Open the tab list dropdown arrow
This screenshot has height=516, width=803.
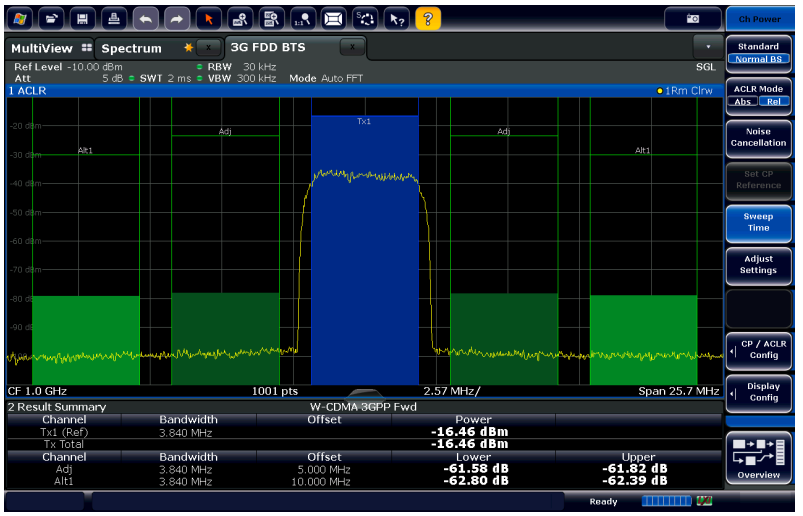[708, 47]
